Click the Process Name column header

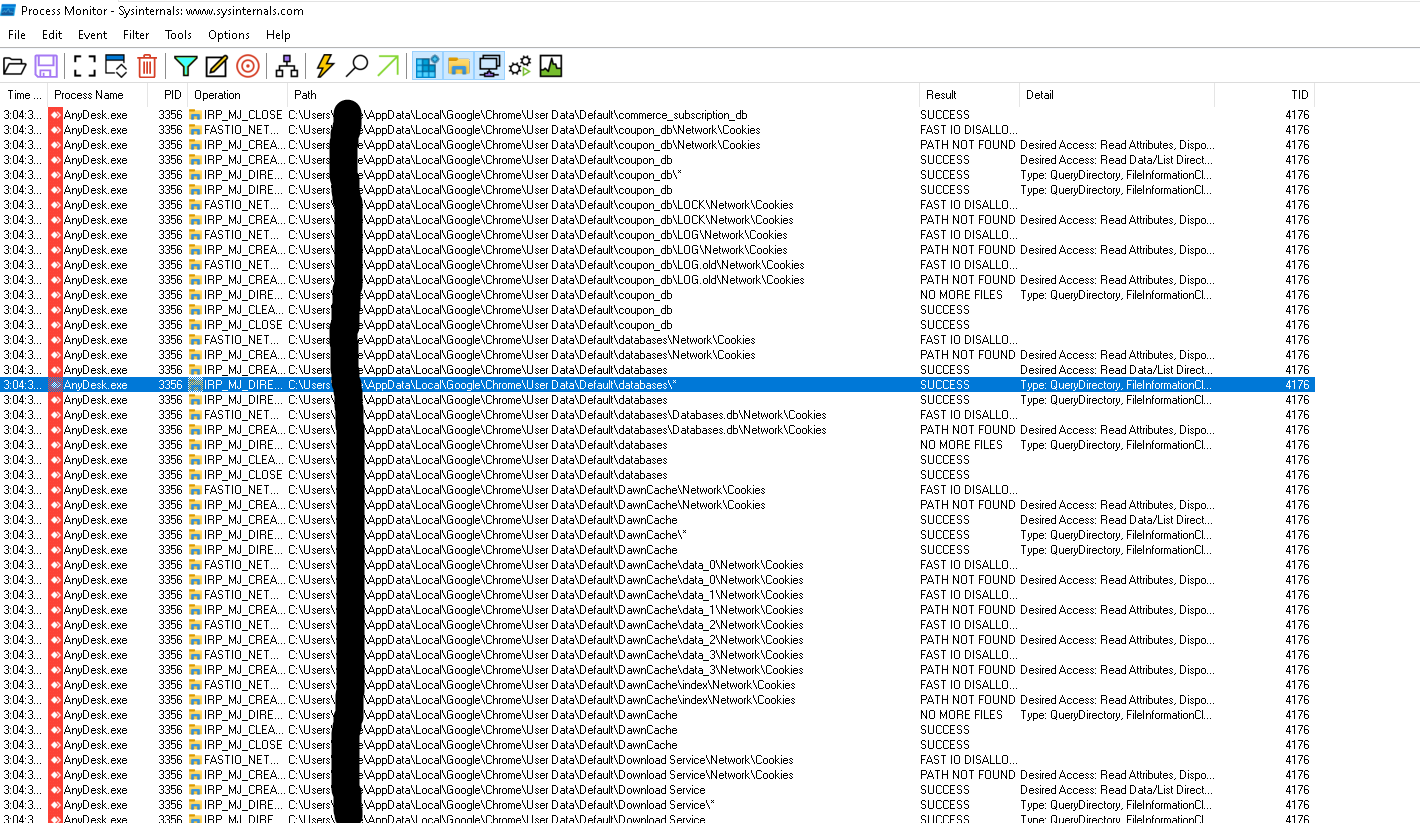click(98, 95)
